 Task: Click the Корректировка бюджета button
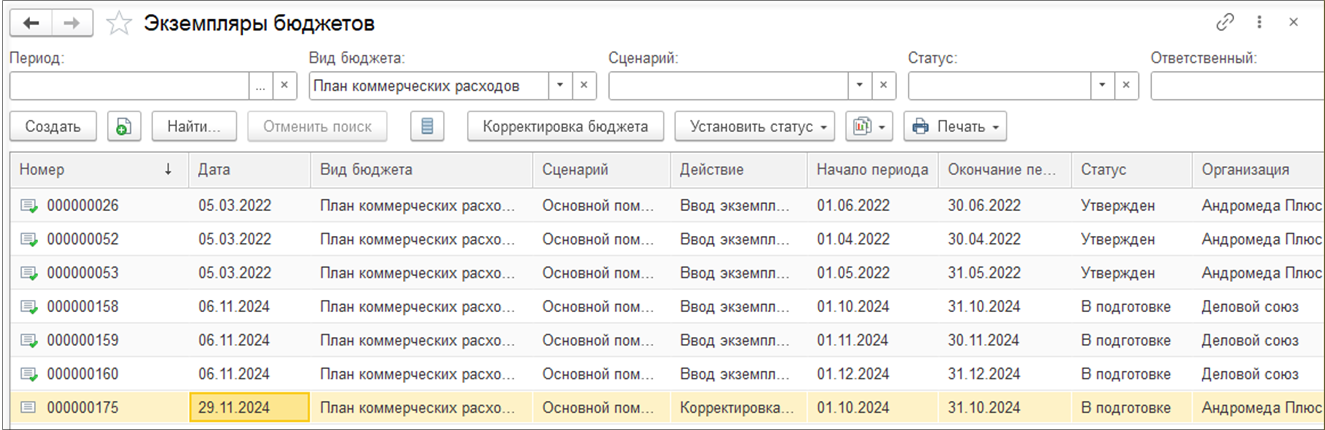565,127
